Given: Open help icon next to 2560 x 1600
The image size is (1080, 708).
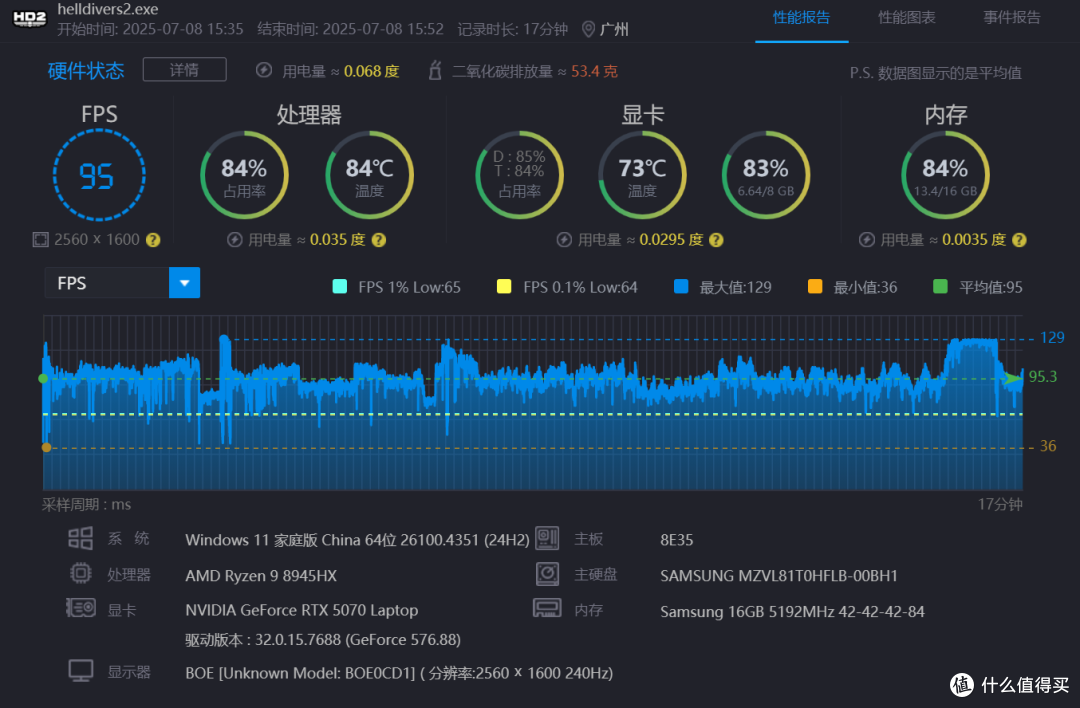Looking at the screenshot, I should pyautogui.click(x=153, y=240).
